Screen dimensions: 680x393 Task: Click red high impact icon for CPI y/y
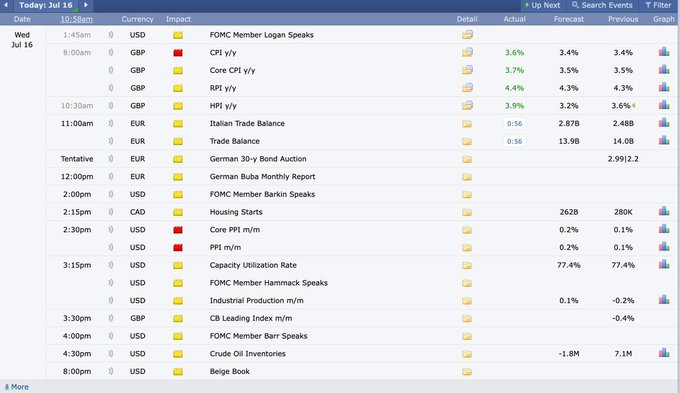pyautogui.click(x=178, y=53)
